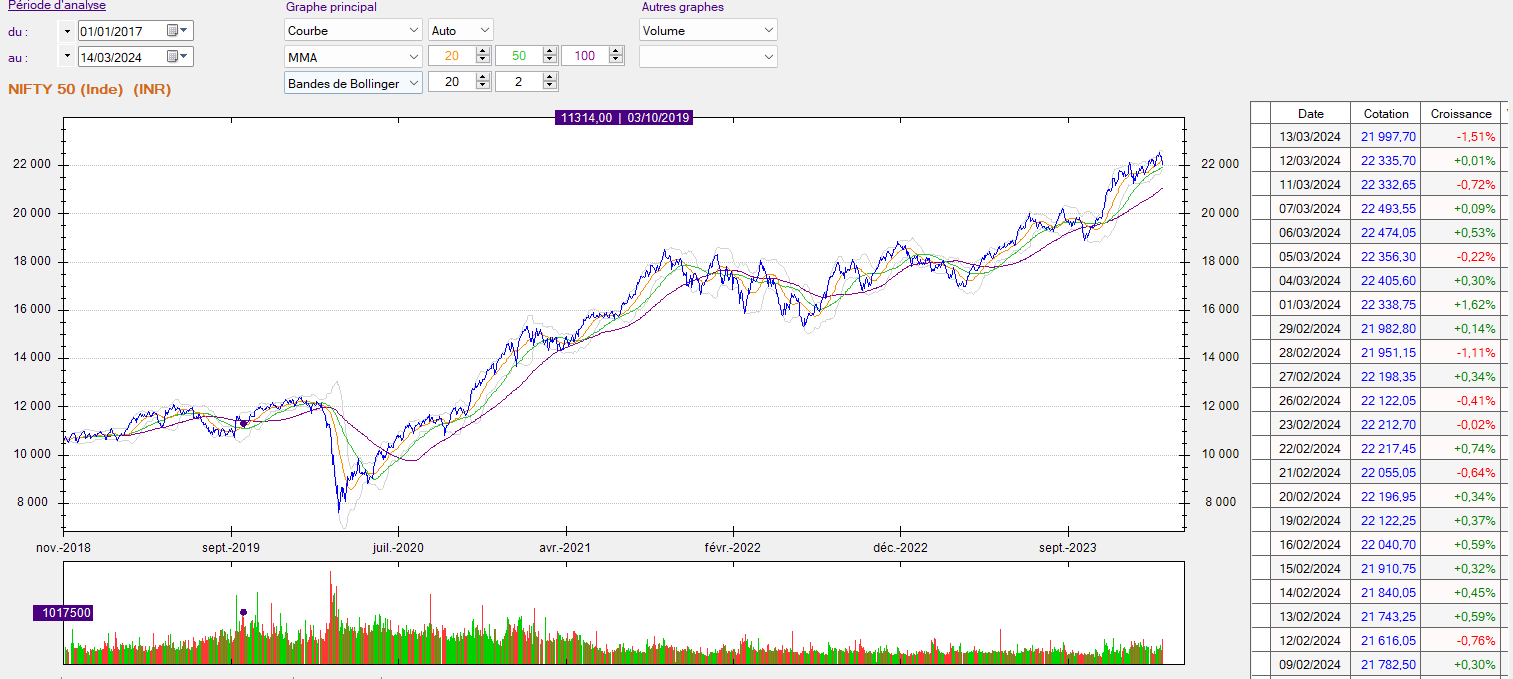Increase Bollinger period 20 spinner value
1513x679 pixels.
pos(483,78)
